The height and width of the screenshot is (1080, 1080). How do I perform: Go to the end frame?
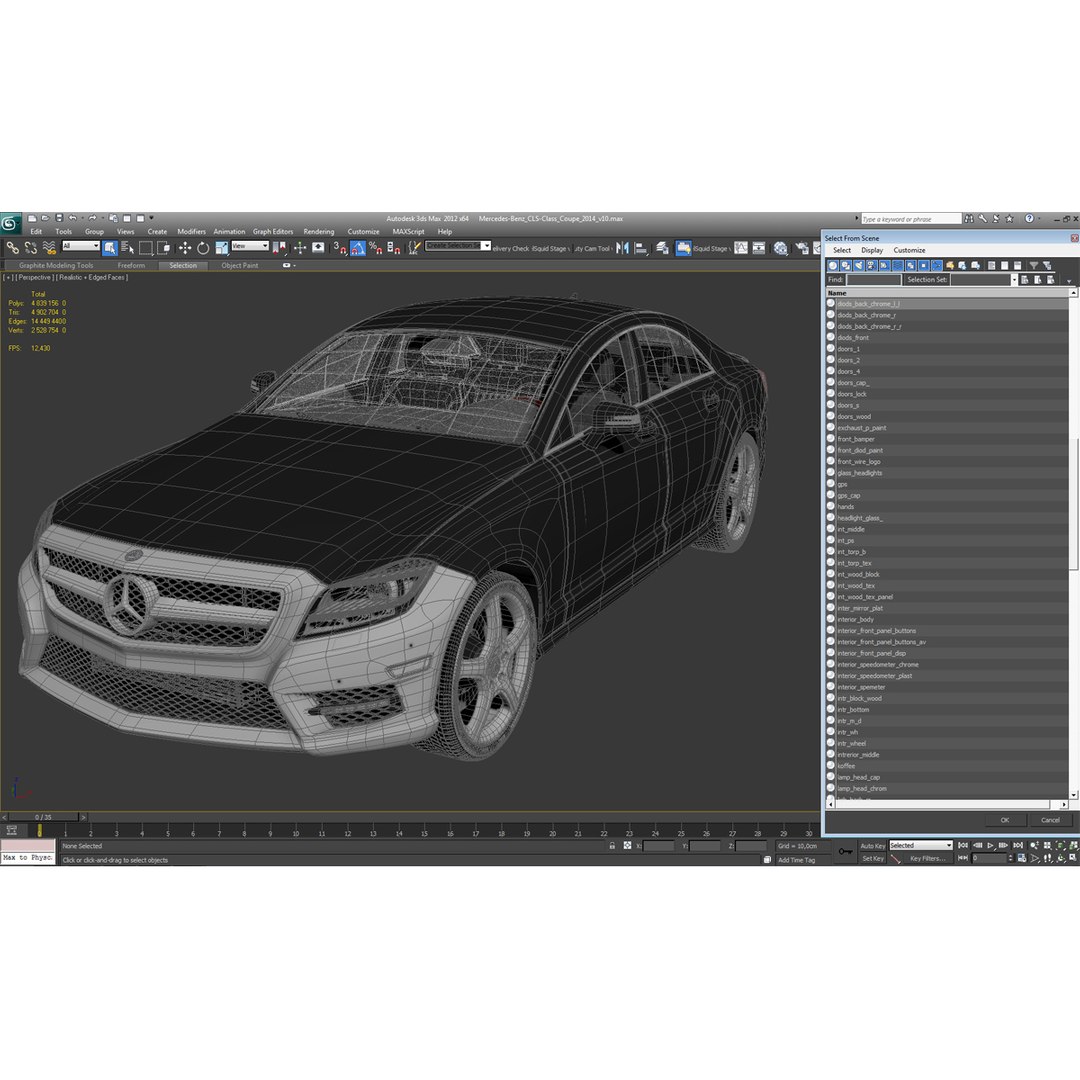click(x=1018, y=845)
